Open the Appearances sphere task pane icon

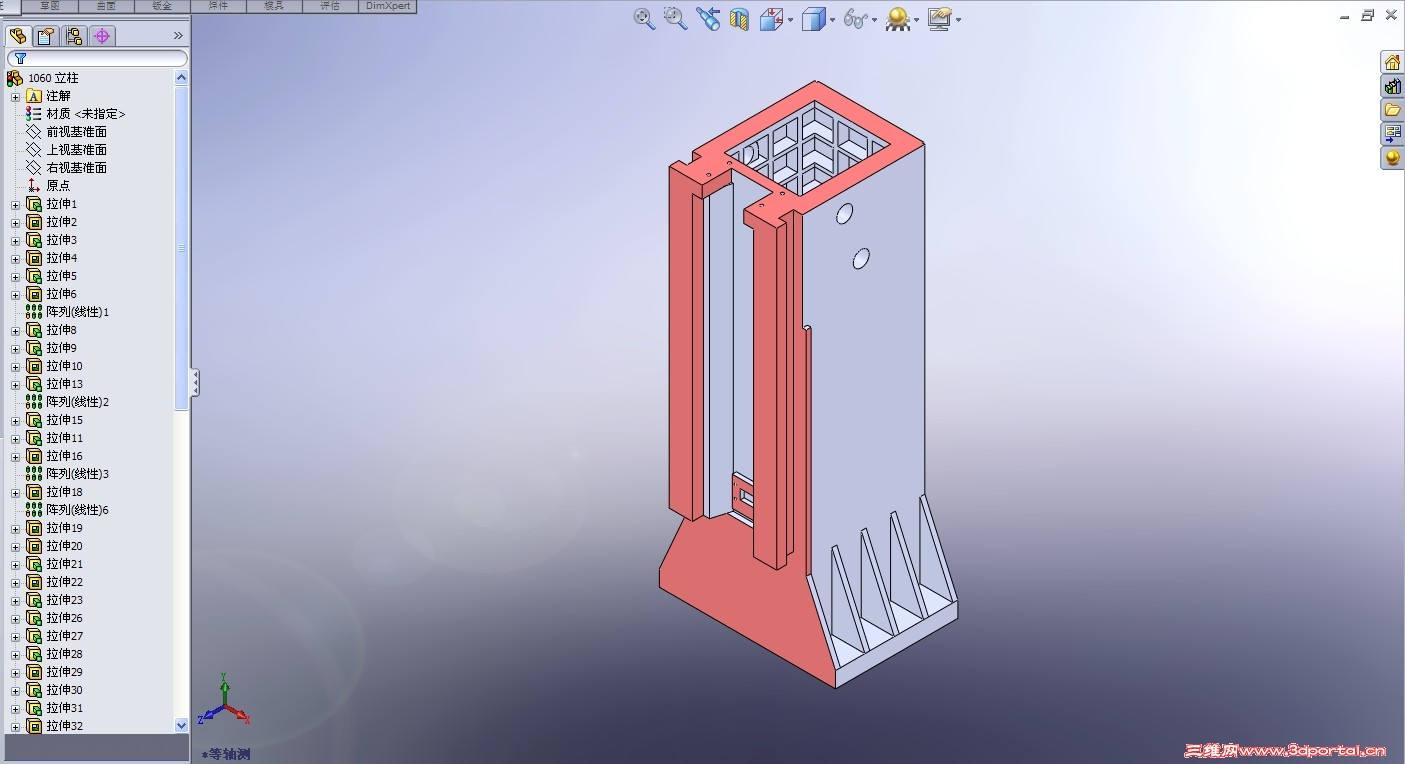click(x=1392, y=158)
